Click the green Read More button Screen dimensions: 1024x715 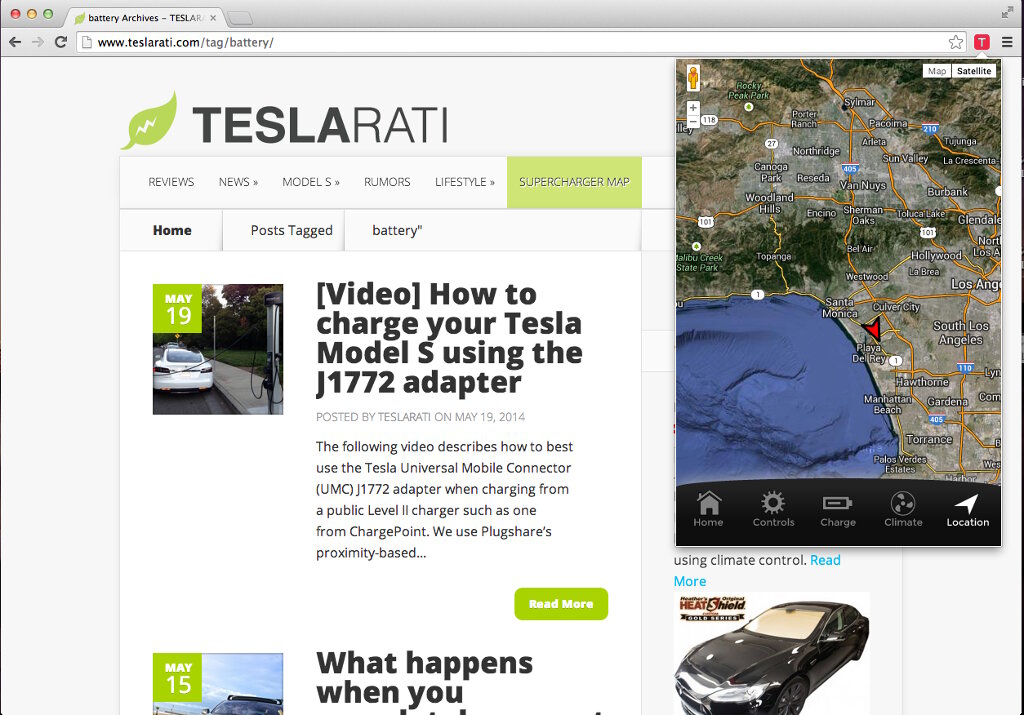(561, 604)
